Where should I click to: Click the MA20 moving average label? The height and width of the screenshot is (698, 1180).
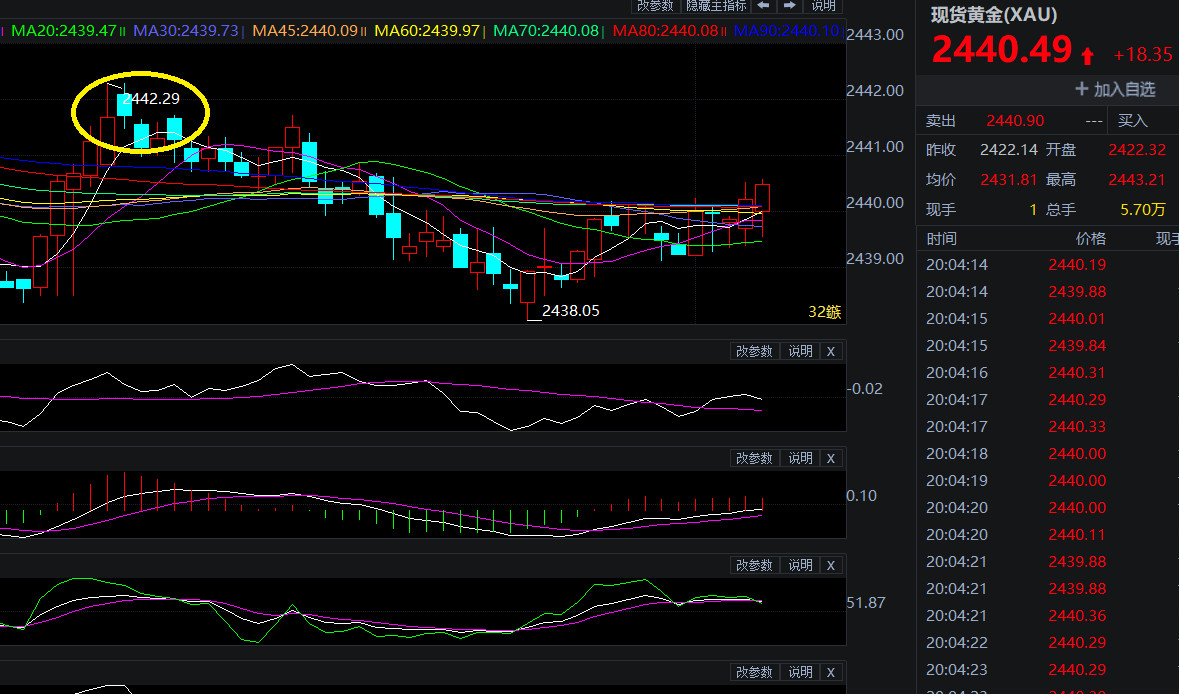tap(64, 31)
